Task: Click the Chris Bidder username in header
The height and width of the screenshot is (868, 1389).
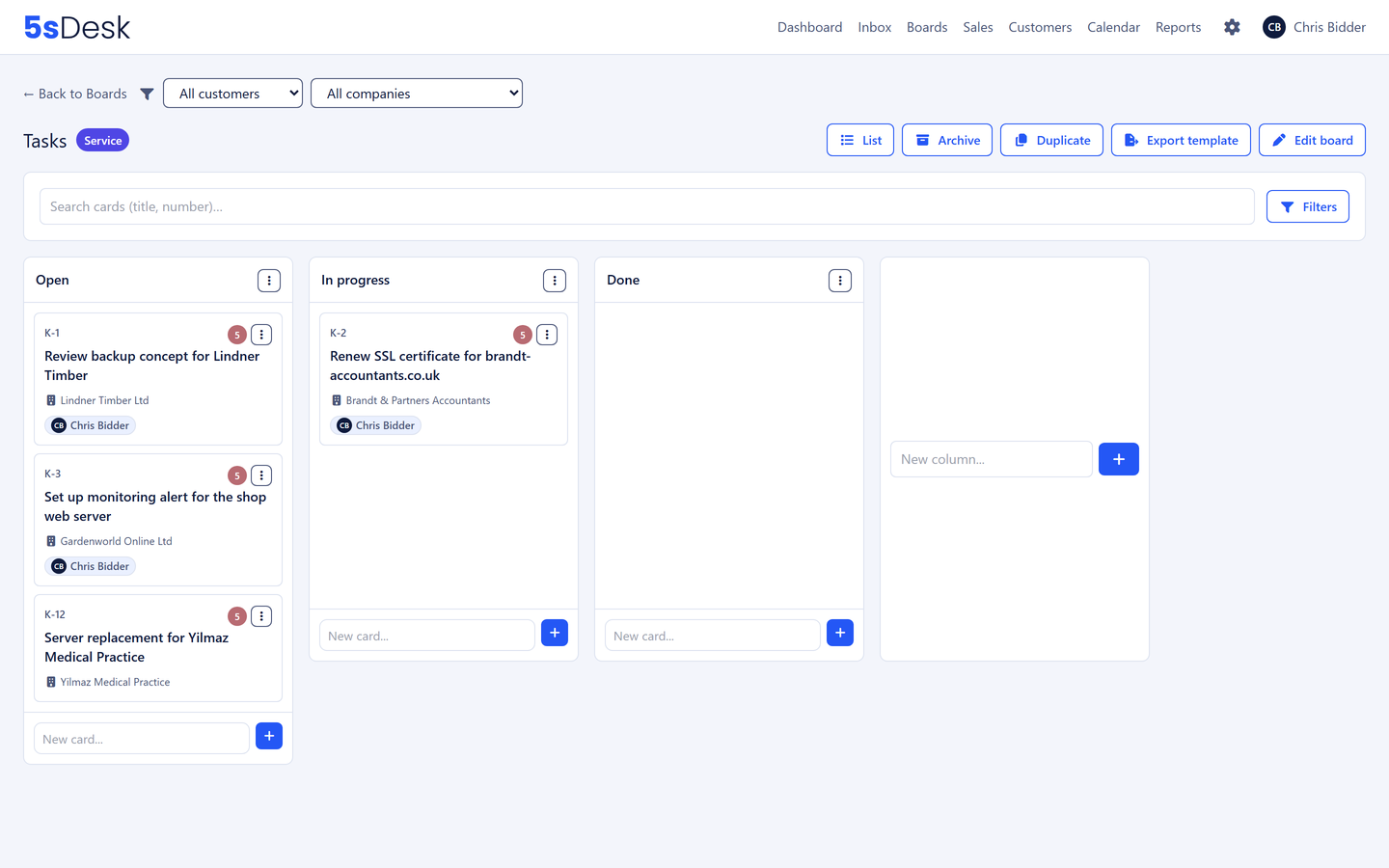Action: coord(1329,27)
